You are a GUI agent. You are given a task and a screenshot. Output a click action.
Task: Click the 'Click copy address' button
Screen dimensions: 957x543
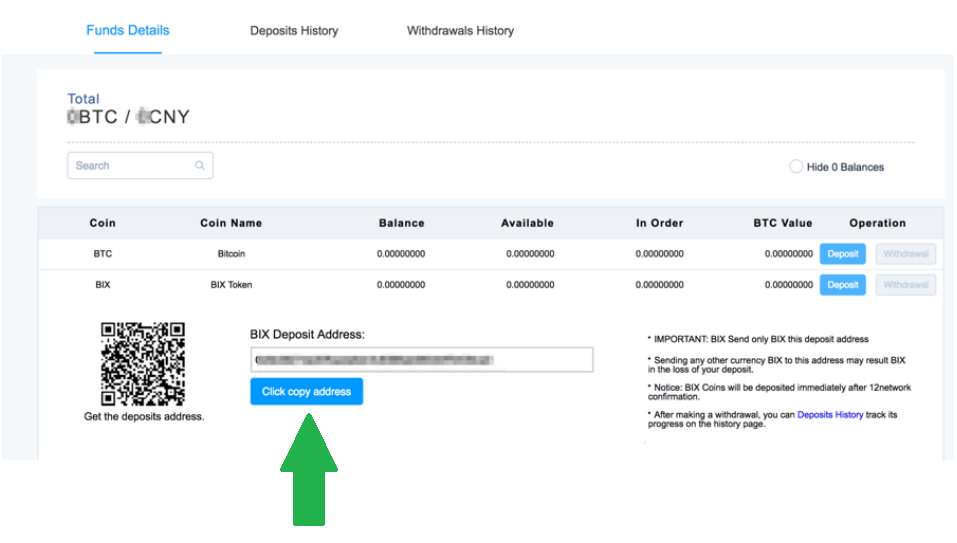pos(306,392)
